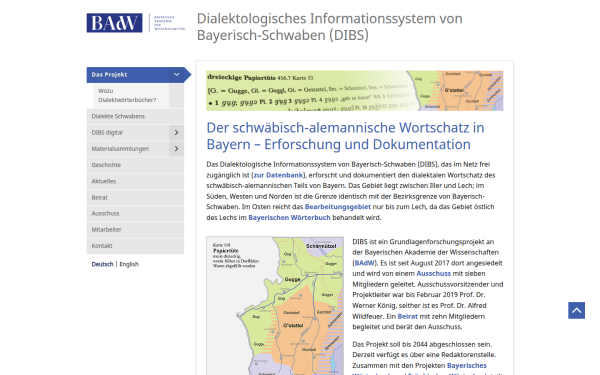
Task: Open the Ausschuss link in the text
Action: pyautogui.click(x=434, y=274)
